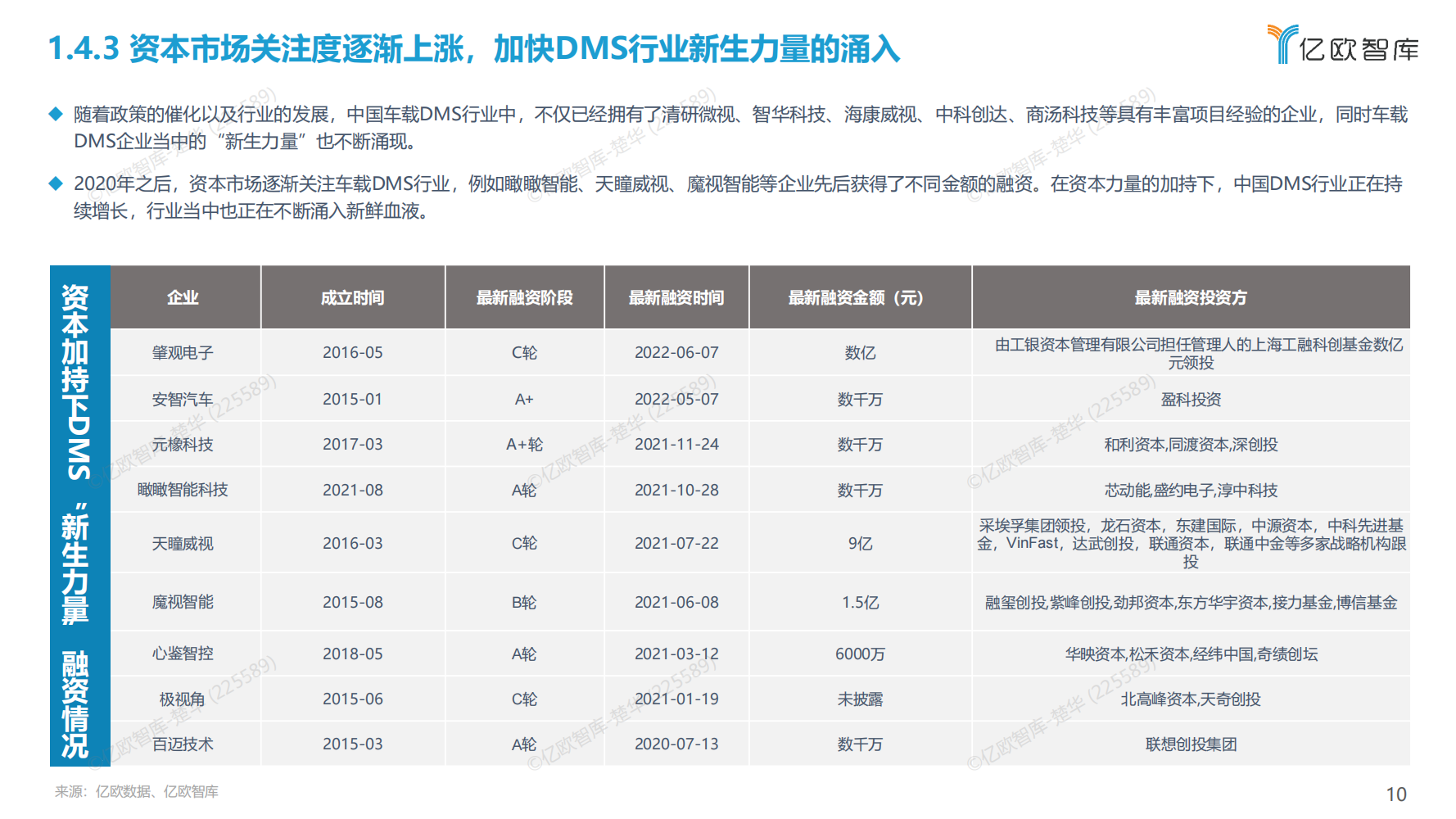This screenshot has width=1456, height=819.
Task: Select company cell 瞰瞰智能科技
Action: pos(183,490)
